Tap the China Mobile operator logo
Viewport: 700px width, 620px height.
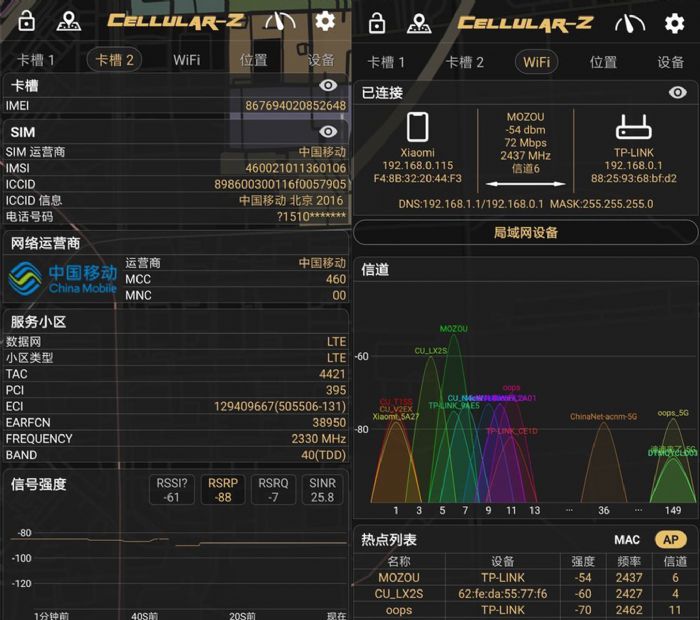coord(62,279)
